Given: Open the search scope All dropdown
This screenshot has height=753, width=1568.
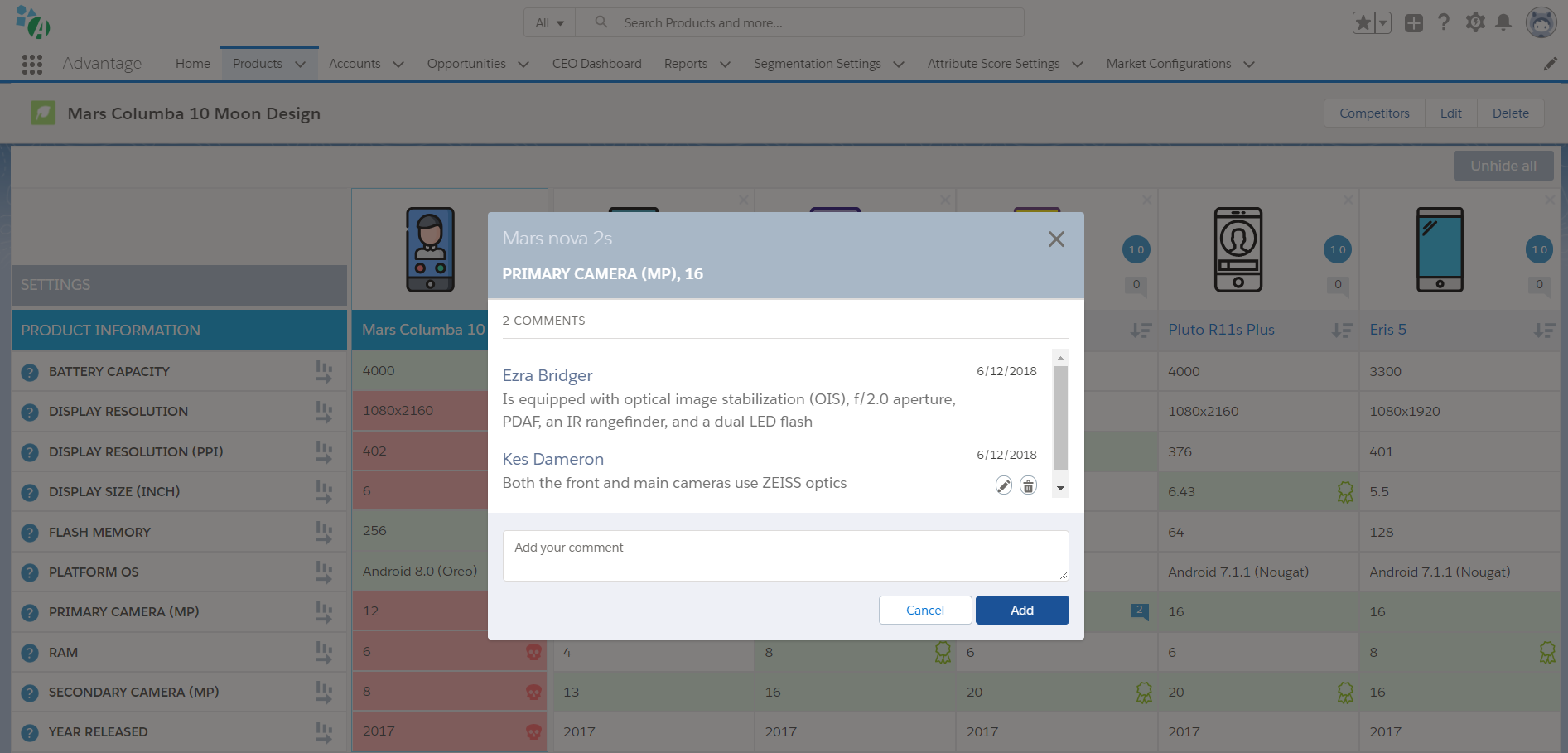Looking at the screenshot, I should 550,22.
